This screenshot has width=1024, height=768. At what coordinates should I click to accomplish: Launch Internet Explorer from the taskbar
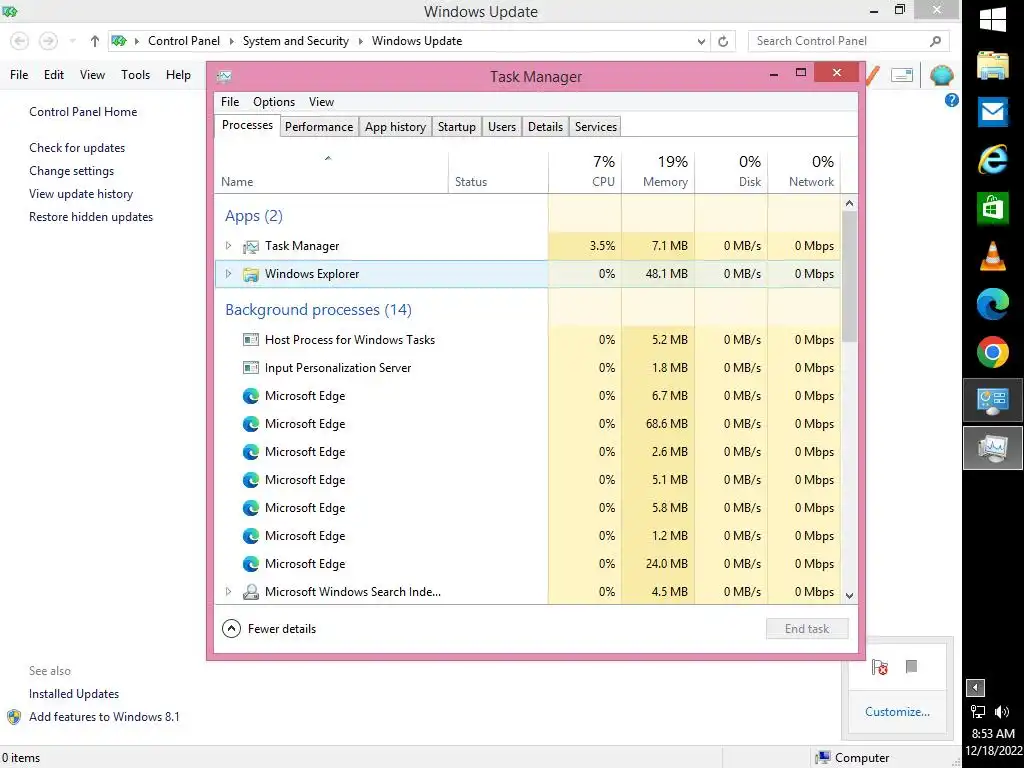pyautogui.click(x=993, y=159)
